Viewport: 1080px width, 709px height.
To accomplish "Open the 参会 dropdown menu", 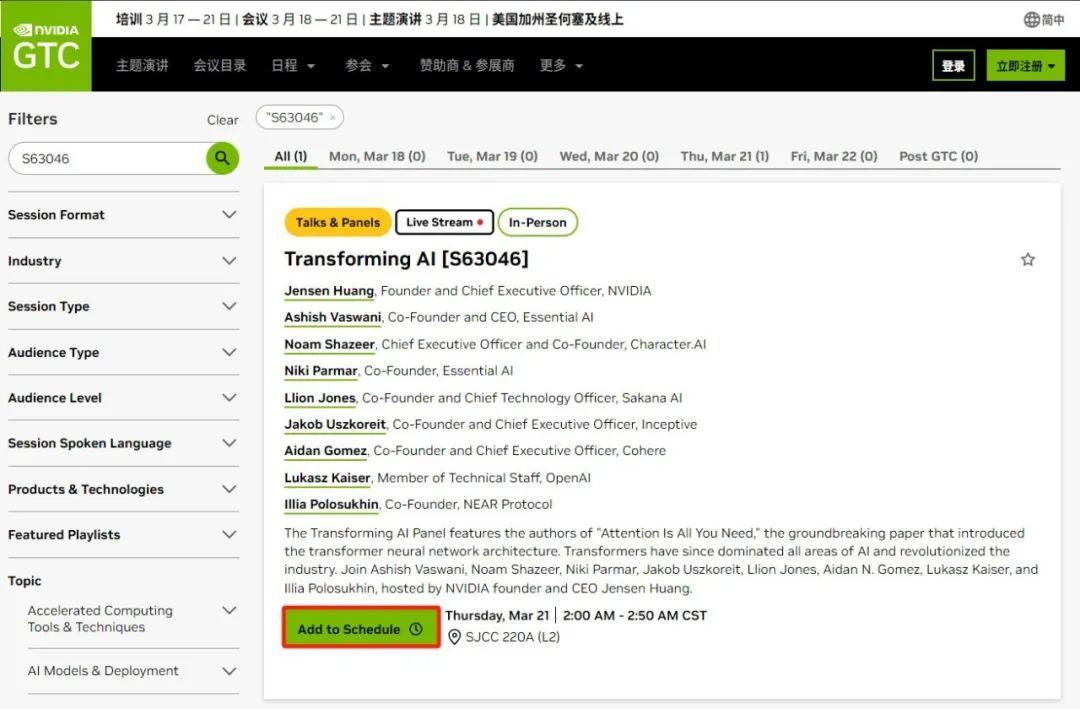I will point(367,65).
